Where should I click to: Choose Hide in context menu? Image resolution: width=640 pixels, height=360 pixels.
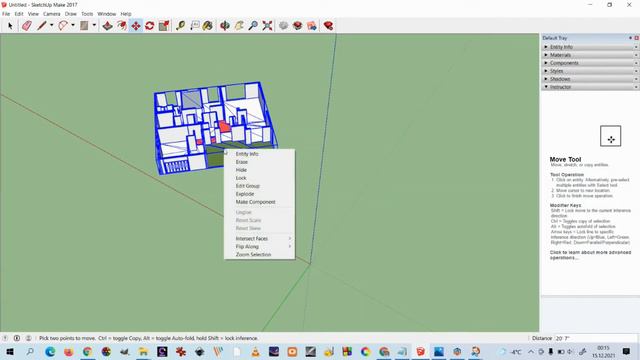(x=260, y=170)
